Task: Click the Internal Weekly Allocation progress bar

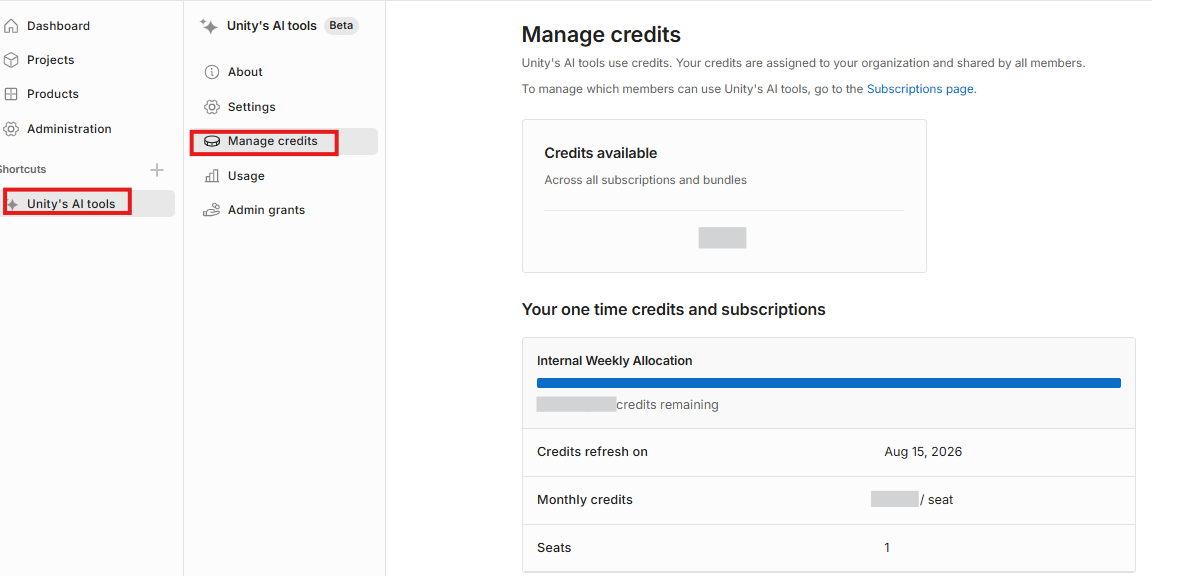Action: pyautogui.click(x=828, y=383)
